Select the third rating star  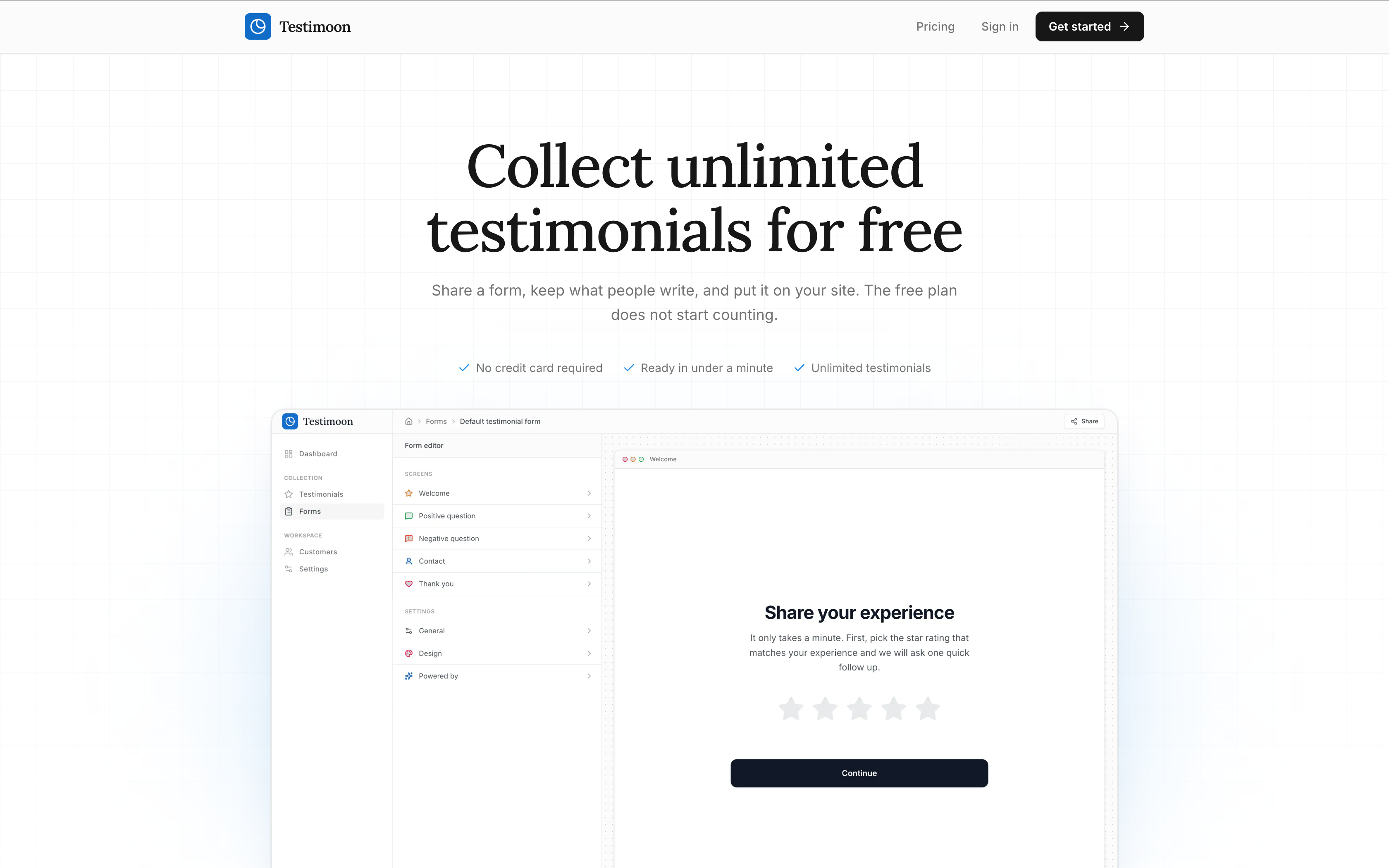coord(859,708)
